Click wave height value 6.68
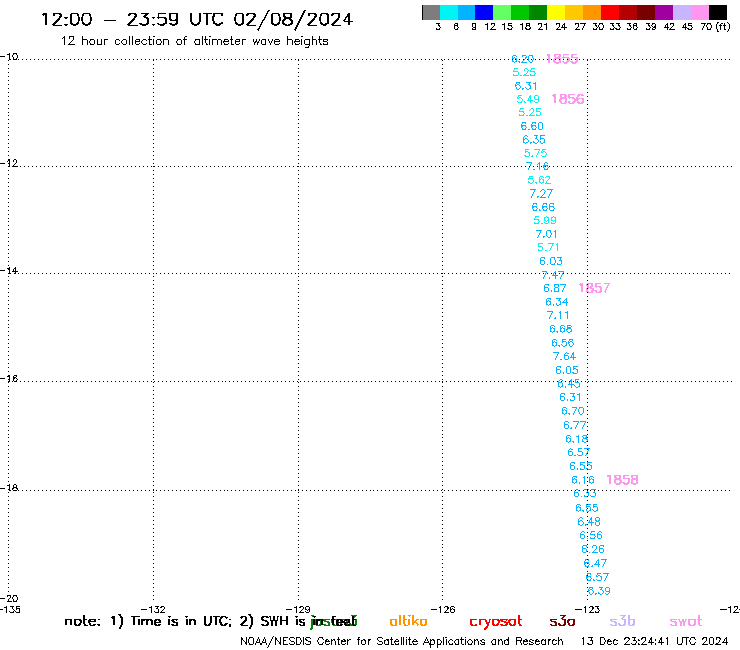The height and width of the screenshot is (650, 740). click(561, 329)
